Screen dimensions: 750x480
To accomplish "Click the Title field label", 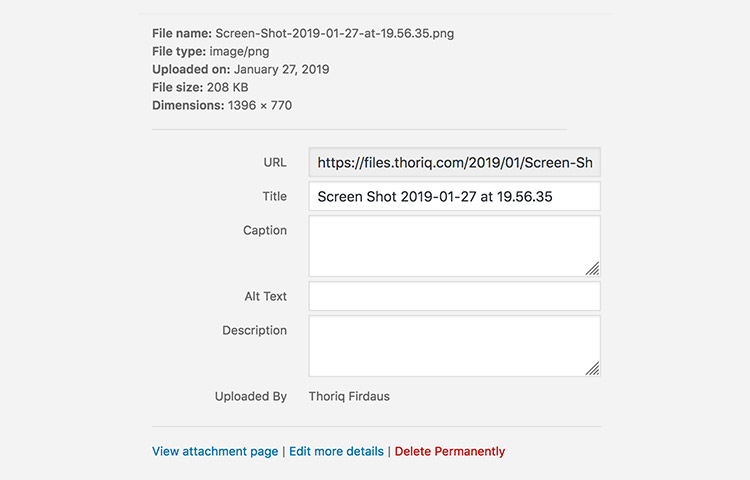I will pos(275,196).
